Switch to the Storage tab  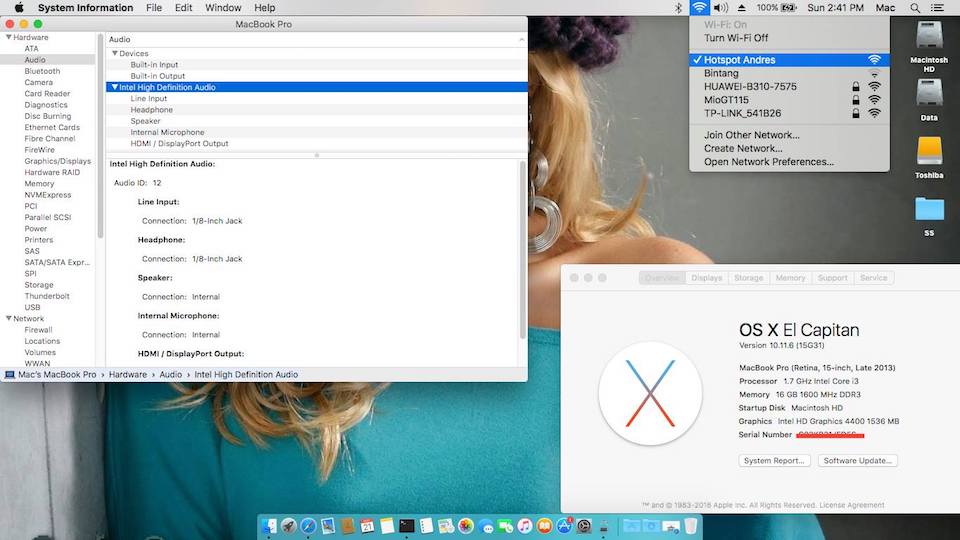(748, 278)
